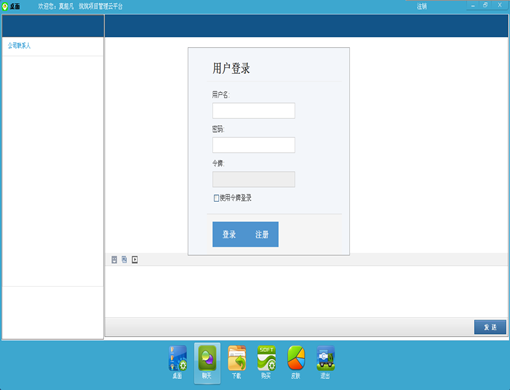
Task: Click the 发送 send button
Action: (x=490, y=327)
